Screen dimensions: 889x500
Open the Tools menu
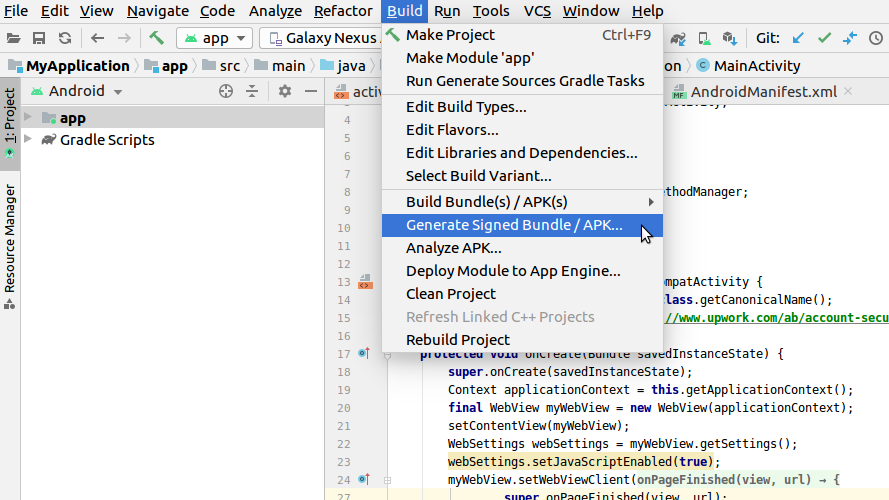click(491, 11)
